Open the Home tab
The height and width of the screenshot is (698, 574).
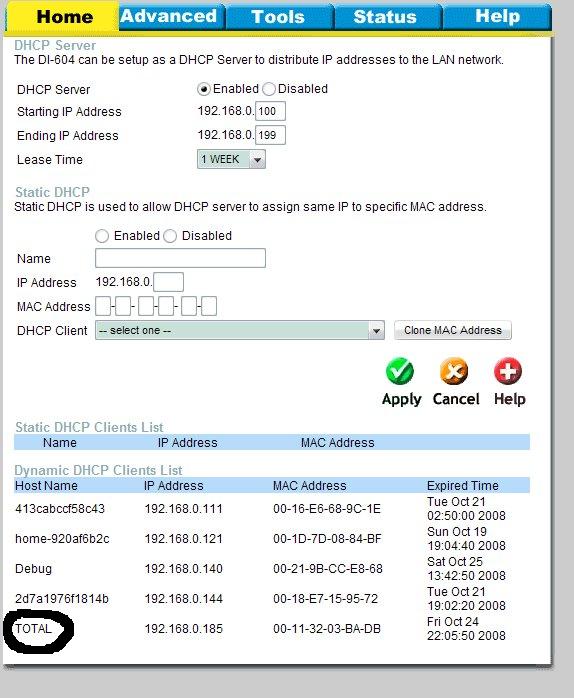click(x=64, y=16)
